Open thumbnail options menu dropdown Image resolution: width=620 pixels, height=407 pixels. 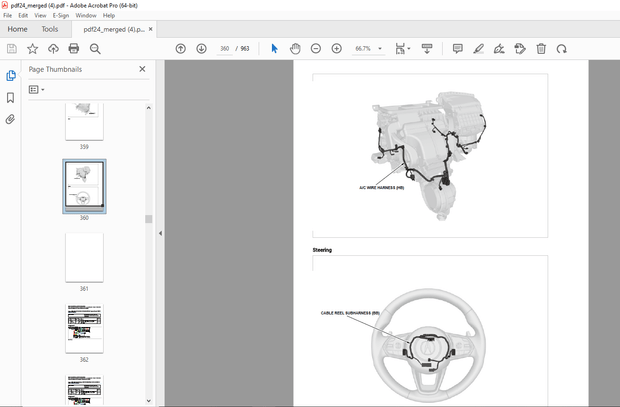36,90
